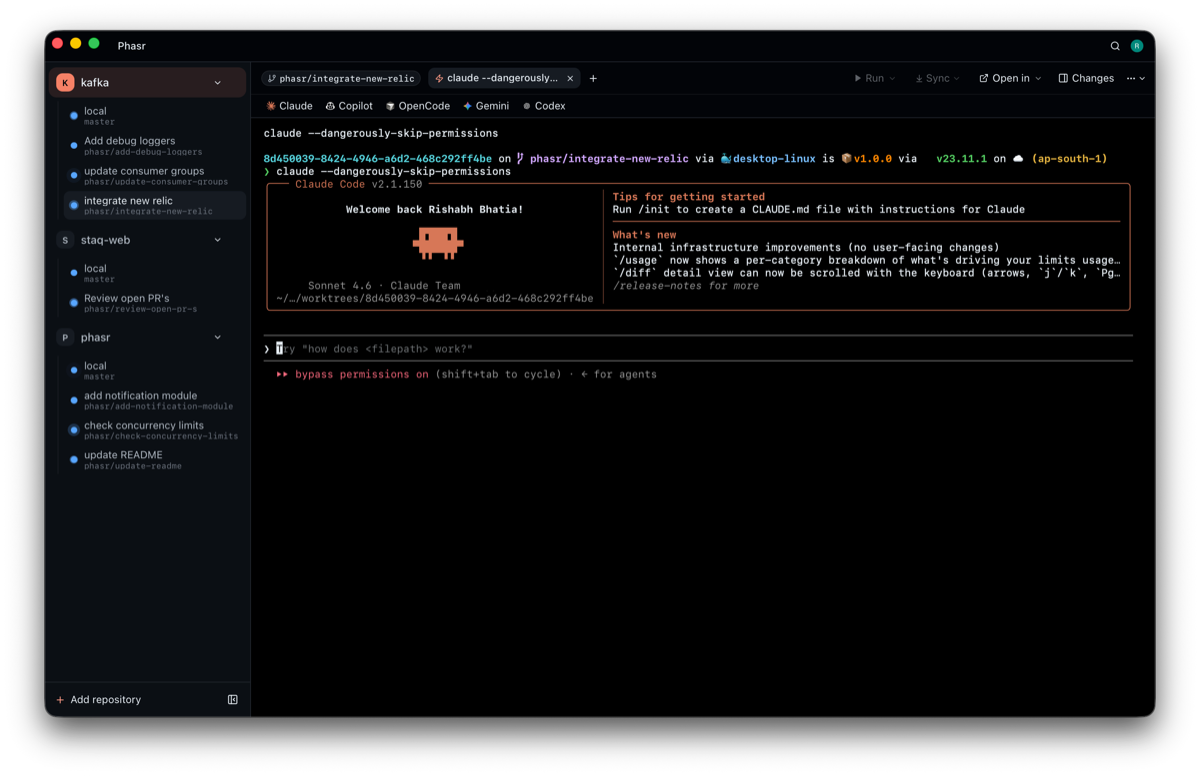Open update consumer groups workspace

(x=155, y=176)
